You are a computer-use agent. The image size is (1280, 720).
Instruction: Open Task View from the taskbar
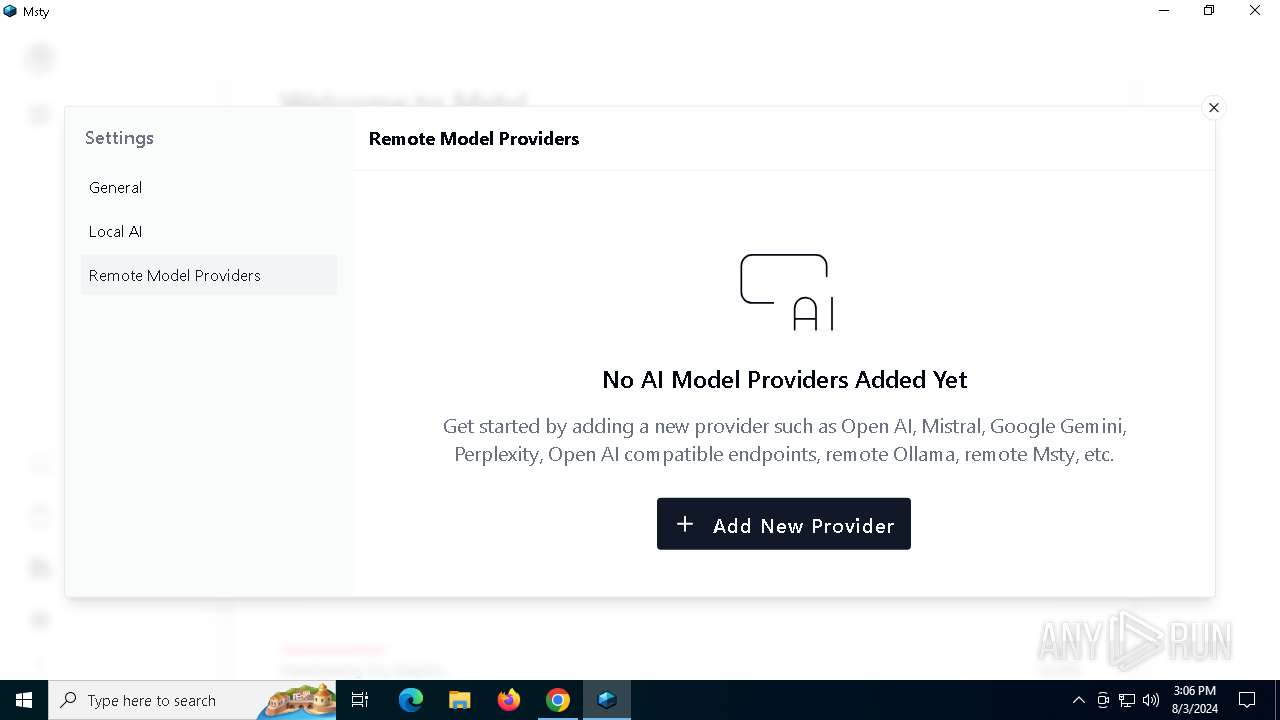tap(360, 700)
